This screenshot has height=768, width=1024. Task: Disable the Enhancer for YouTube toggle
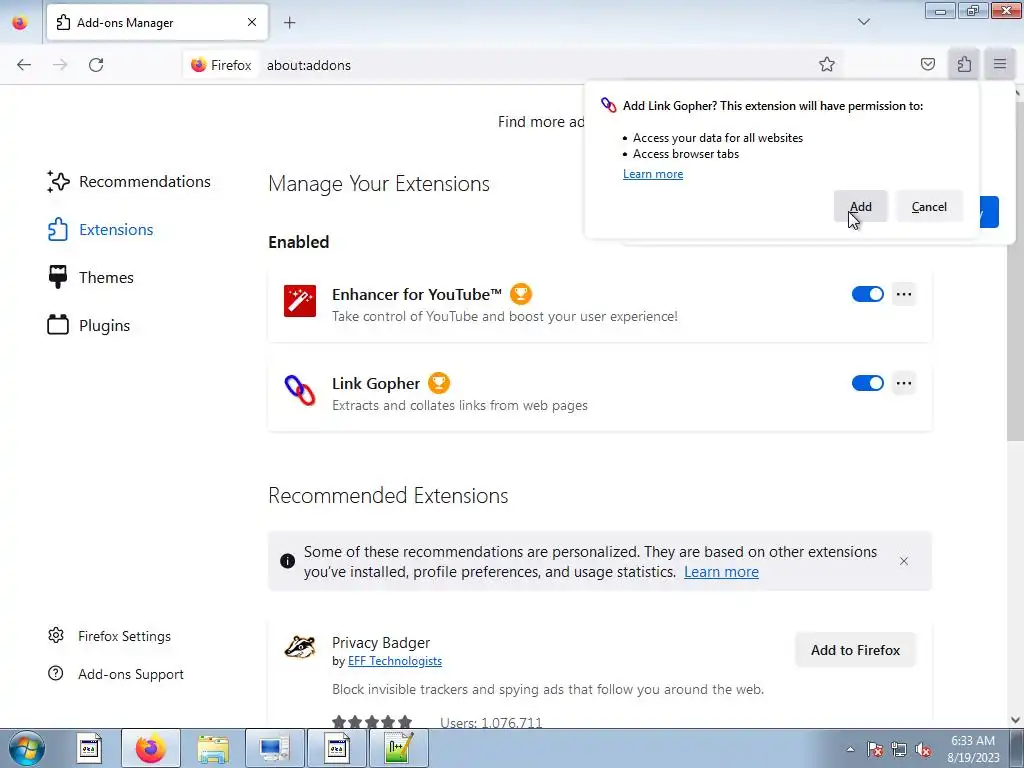[867, 294]
